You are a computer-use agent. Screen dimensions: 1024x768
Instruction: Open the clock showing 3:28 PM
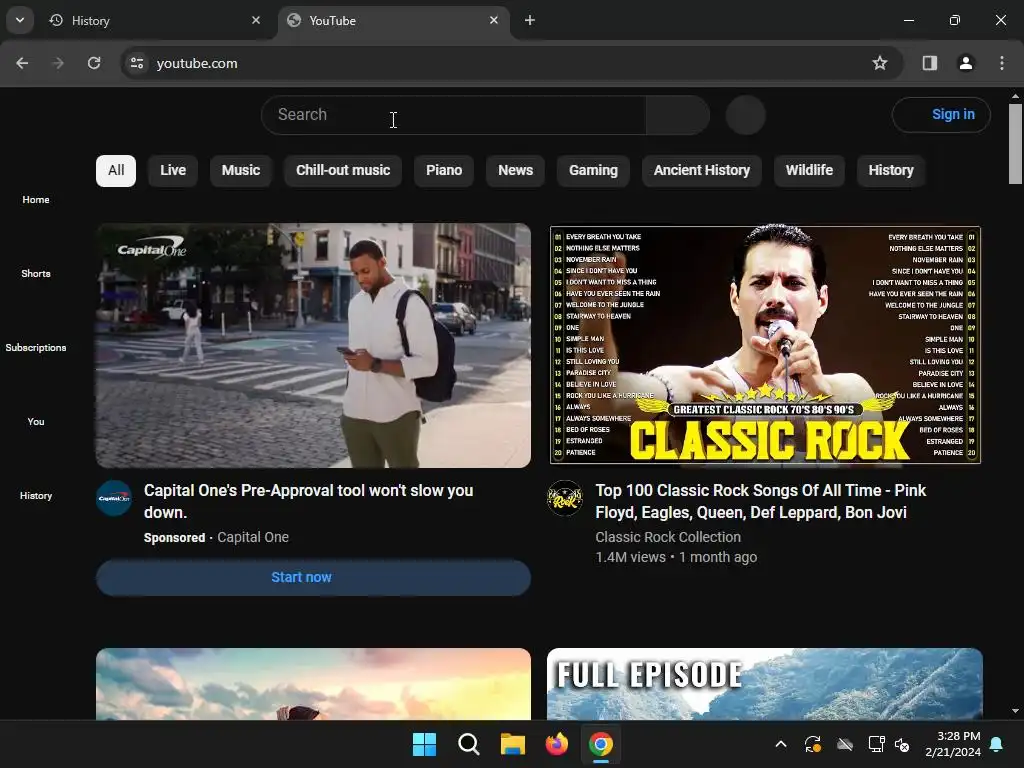click(953, 744)
